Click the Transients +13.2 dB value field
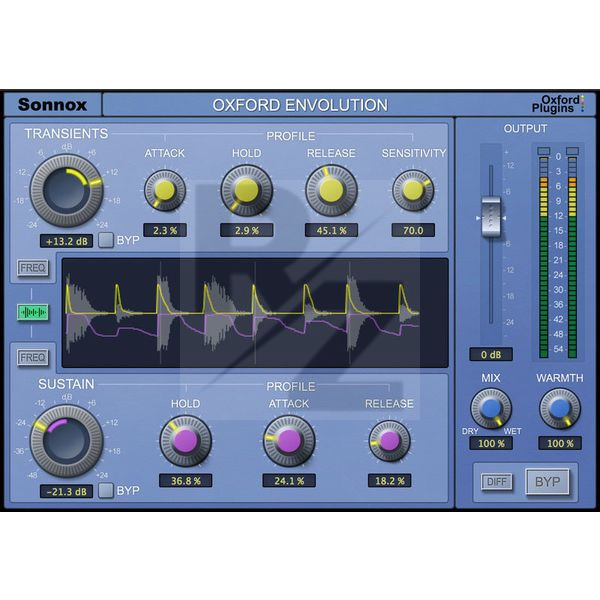Viewport: 600px width, 600px height. coord(66,241)
